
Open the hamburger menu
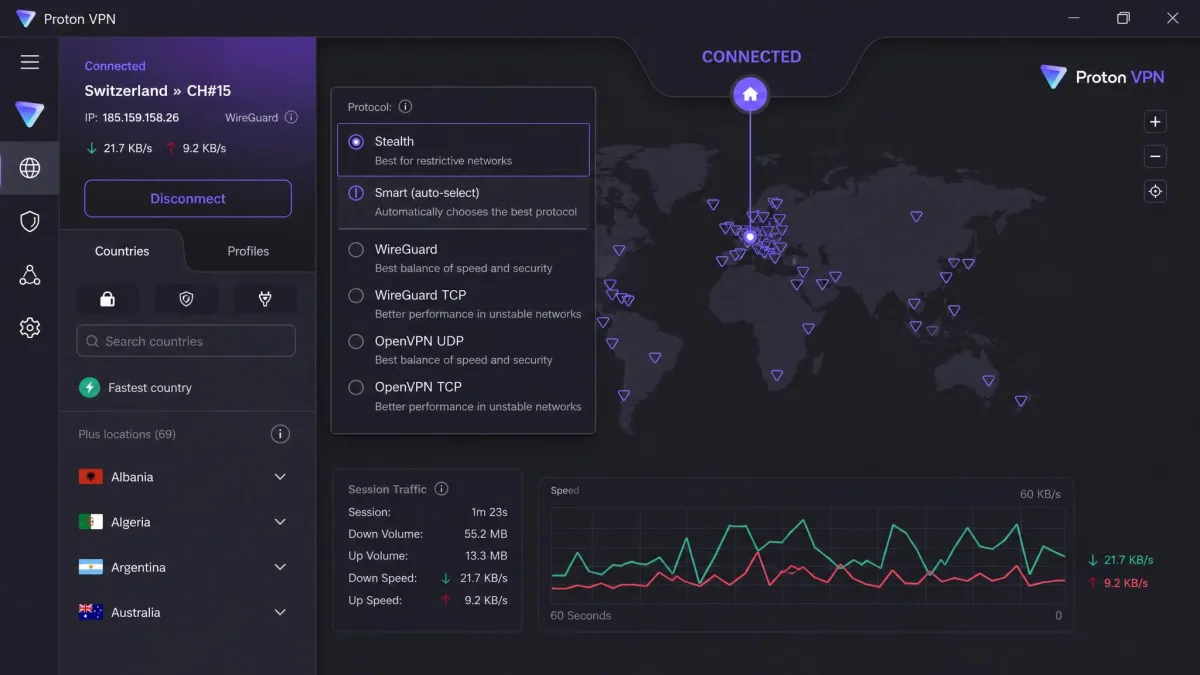pos(30,62)
